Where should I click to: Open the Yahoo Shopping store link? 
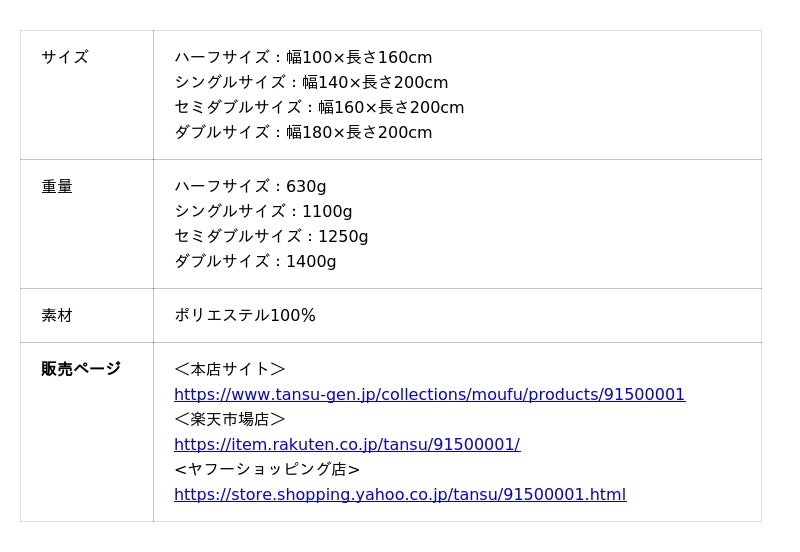click(399, 495)
